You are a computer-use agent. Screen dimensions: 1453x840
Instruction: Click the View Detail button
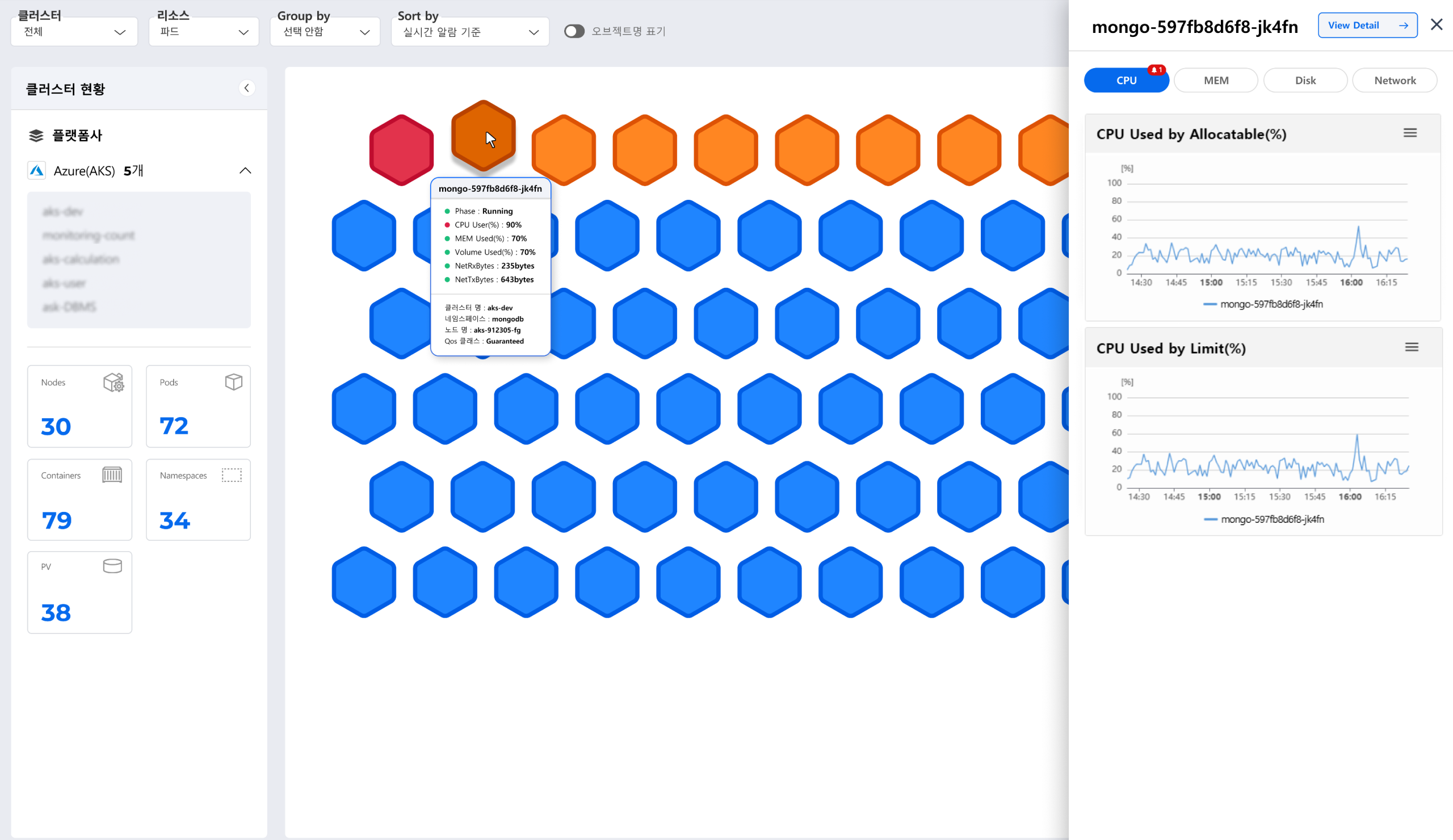(x=1367, y=26)
